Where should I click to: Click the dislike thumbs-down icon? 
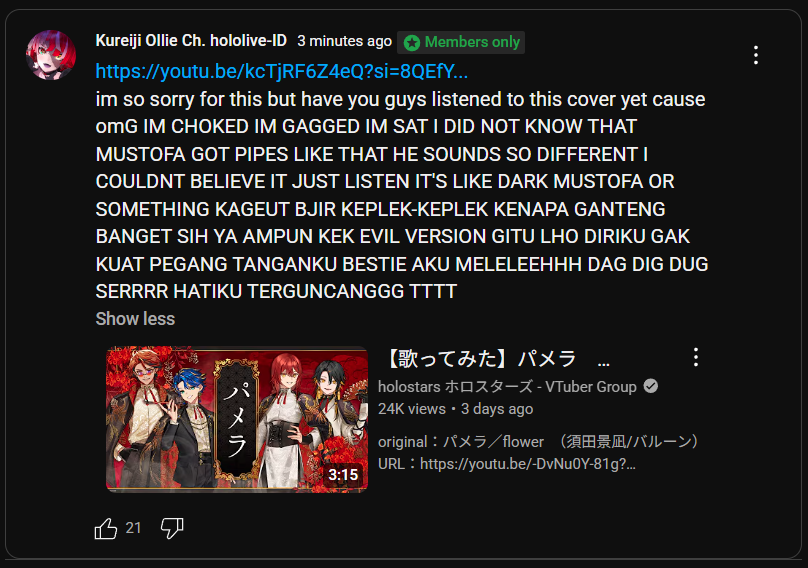[172, 528]
